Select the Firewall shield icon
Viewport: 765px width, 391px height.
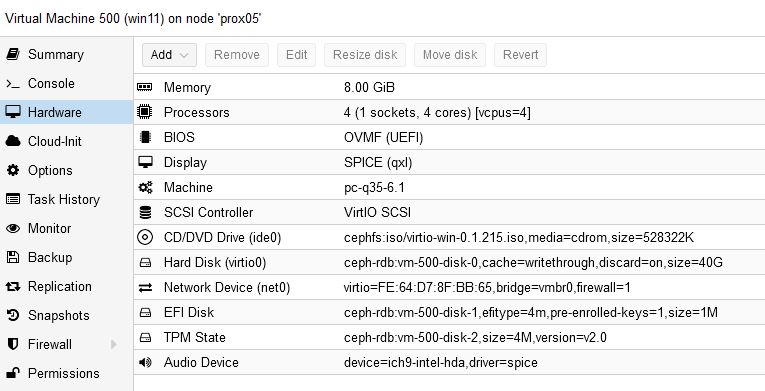[13, 344]
